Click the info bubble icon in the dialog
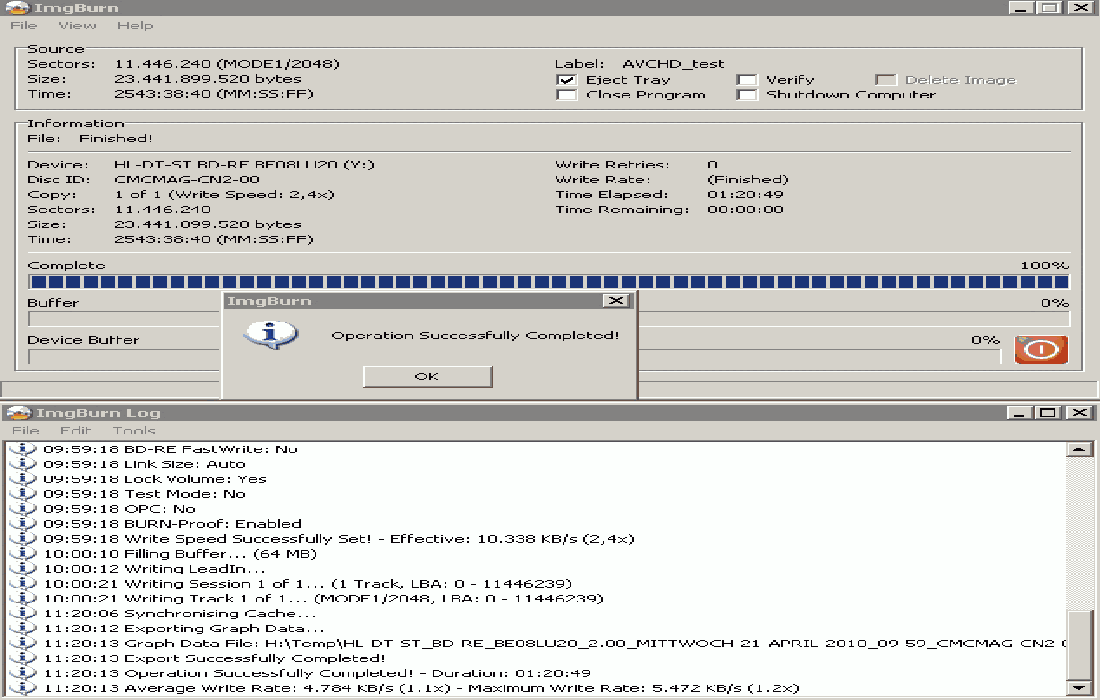 (x=271, y=335)
